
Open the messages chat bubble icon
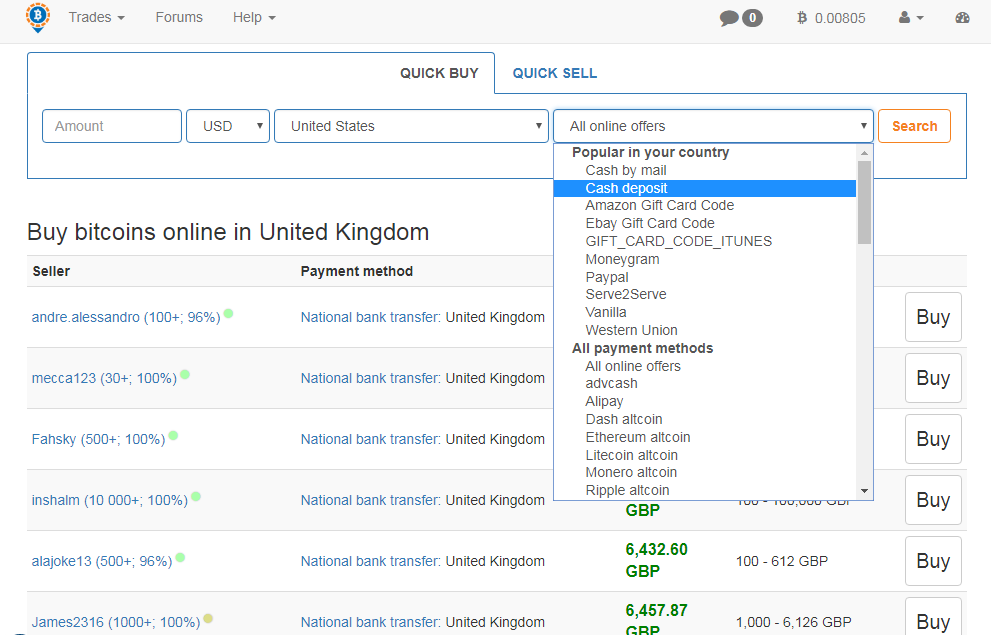pyautogui.click(x=729, y=18)
